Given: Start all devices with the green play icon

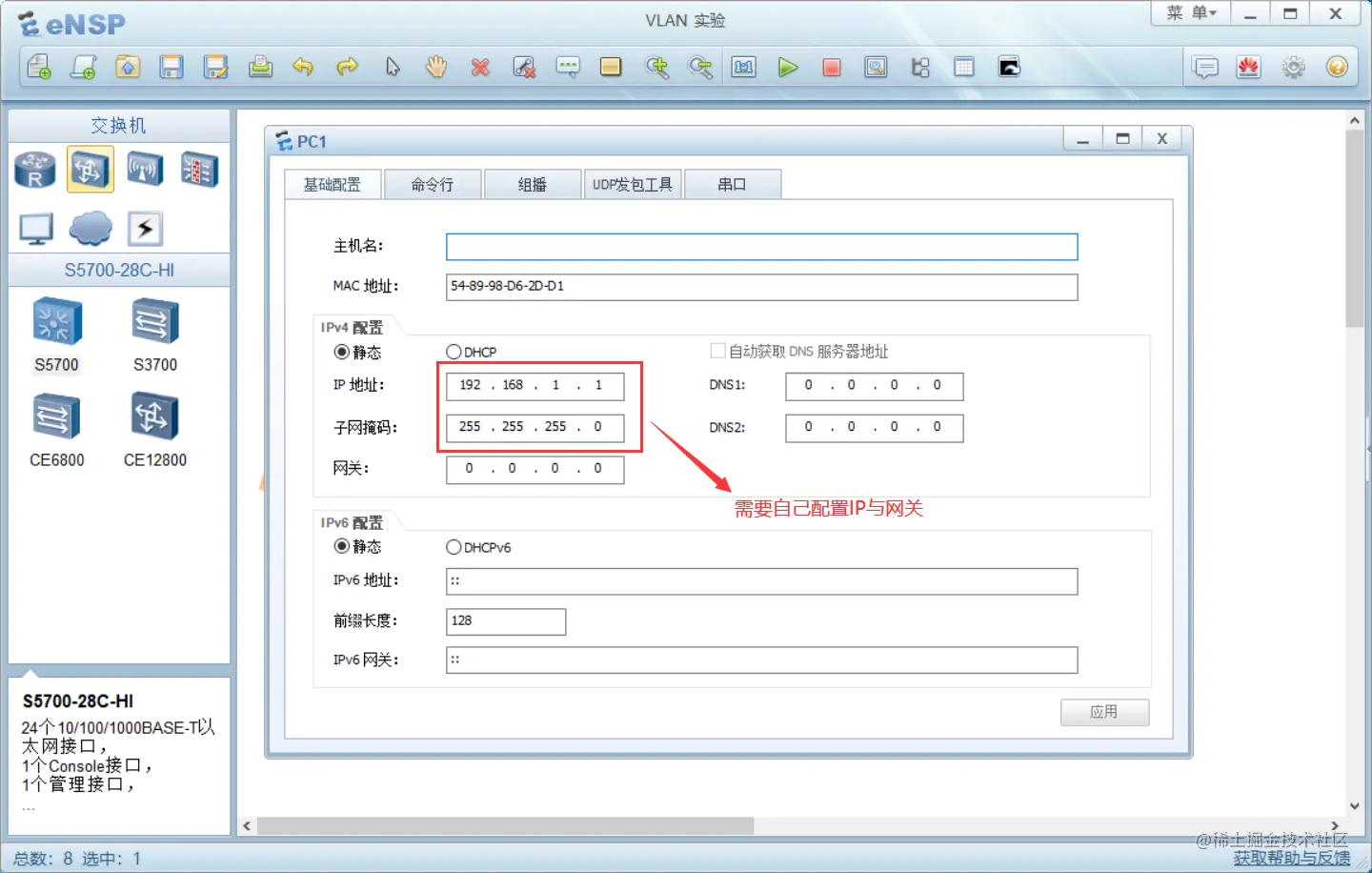Looking at the screenshot, I should click(x=788, y=67).
